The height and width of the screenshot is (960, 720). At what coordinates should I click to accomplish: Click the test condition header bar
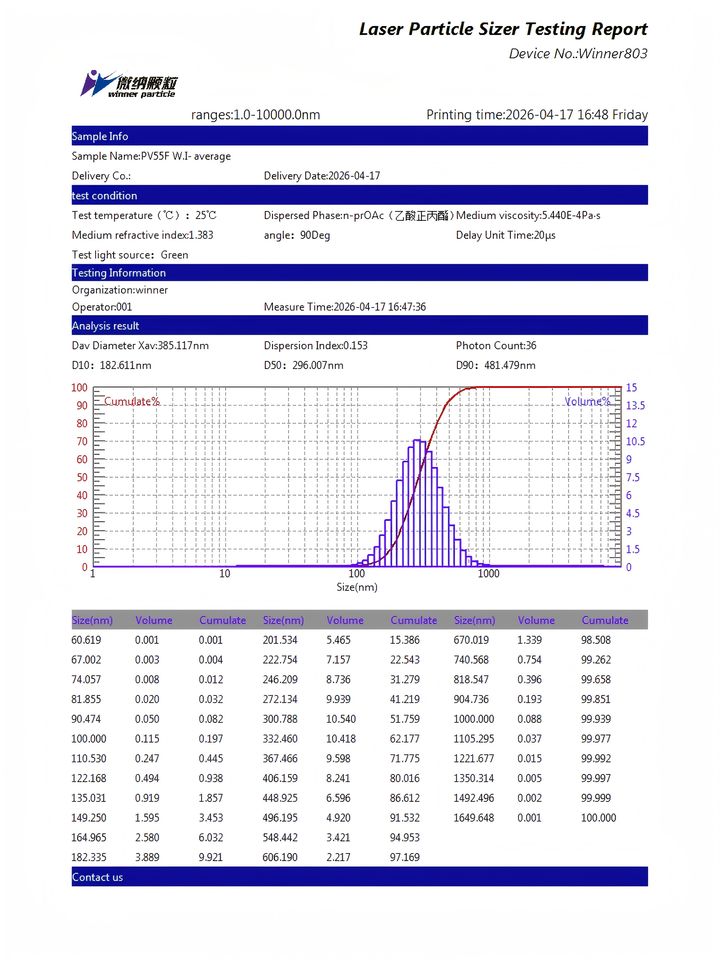[359, 195]
